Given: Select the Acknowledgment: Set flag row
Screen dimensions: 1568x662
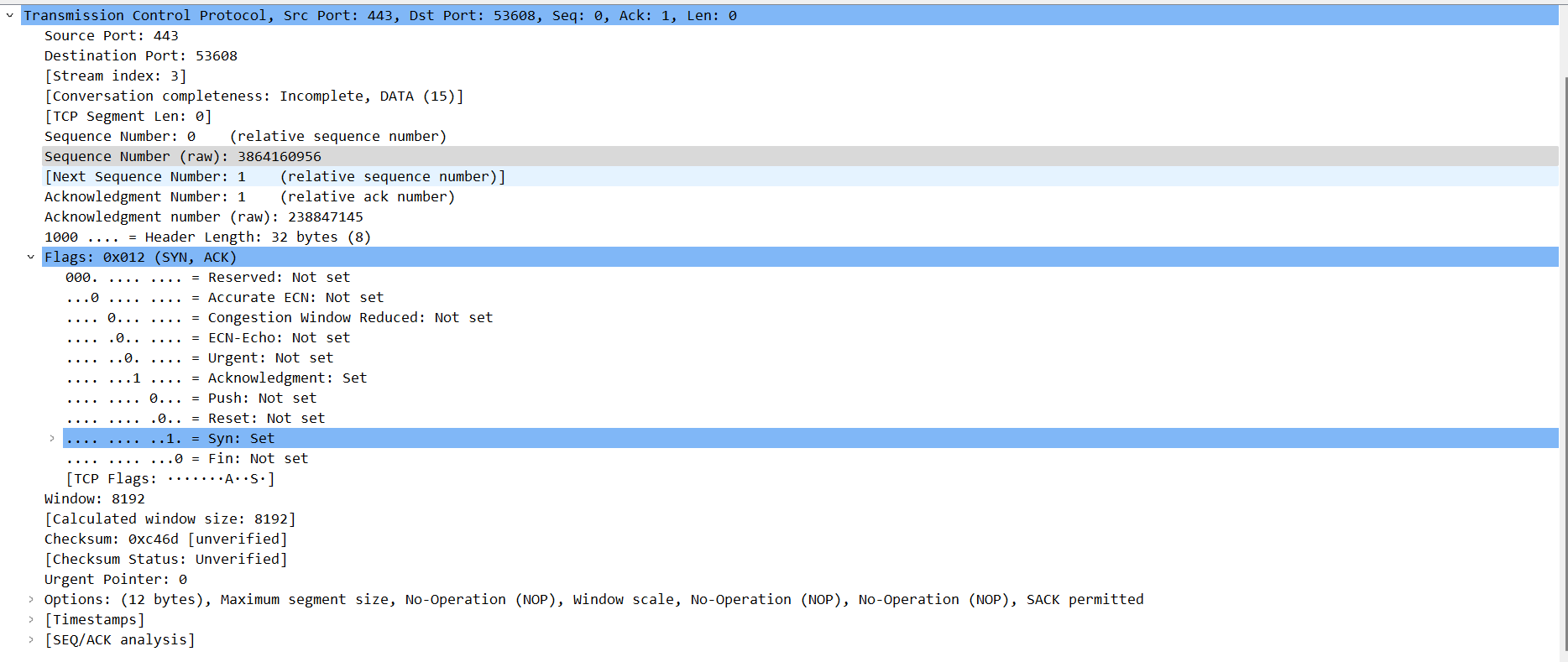Looking at the screenshot, I should click(216, 378).
